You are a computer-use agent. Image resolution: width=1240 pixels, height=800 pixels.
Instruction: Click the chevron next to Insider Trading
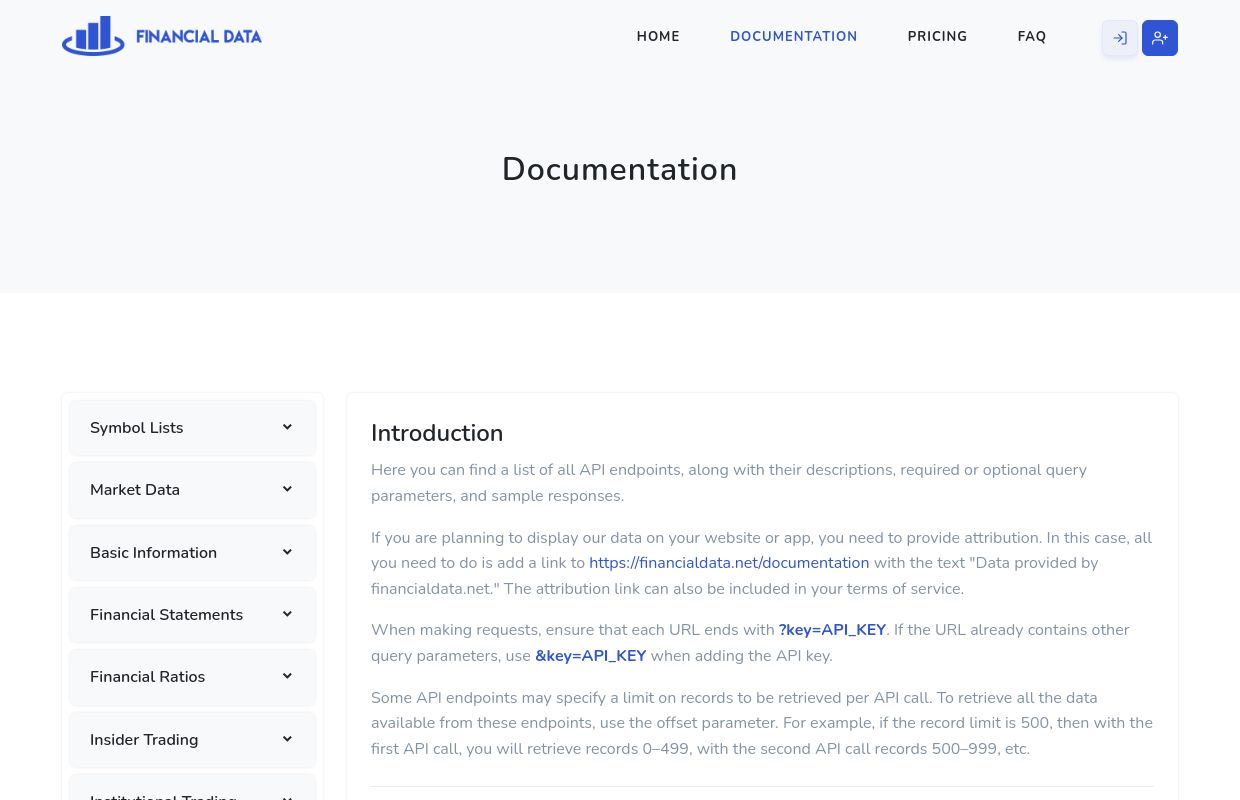[287, 739]
